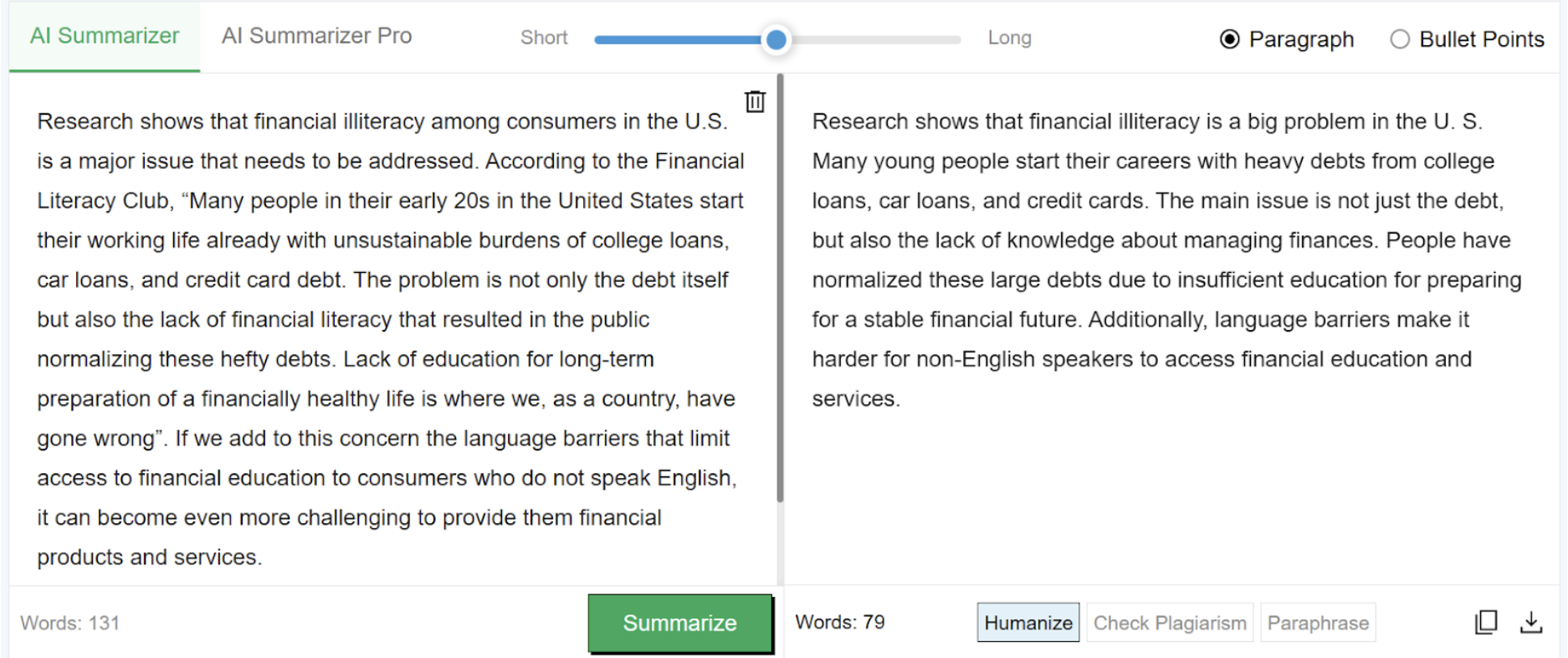The height and width of the screenshot is (658, 1568).
Task: Switch output to Bullet Points
Action: tap(1400, 39)
